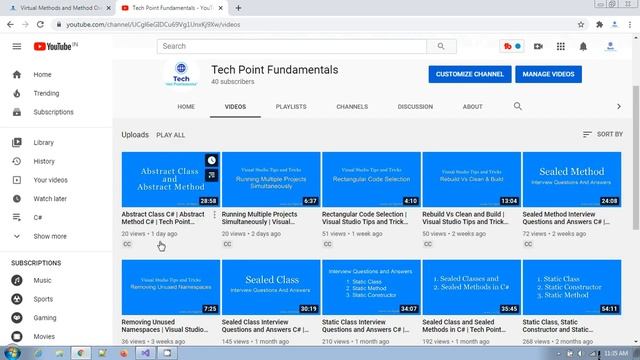Image resolution: width=640 pixels, height=360 pixels.
Task: Open the browser extensions puzzle icon
Action: coord(599,24)
